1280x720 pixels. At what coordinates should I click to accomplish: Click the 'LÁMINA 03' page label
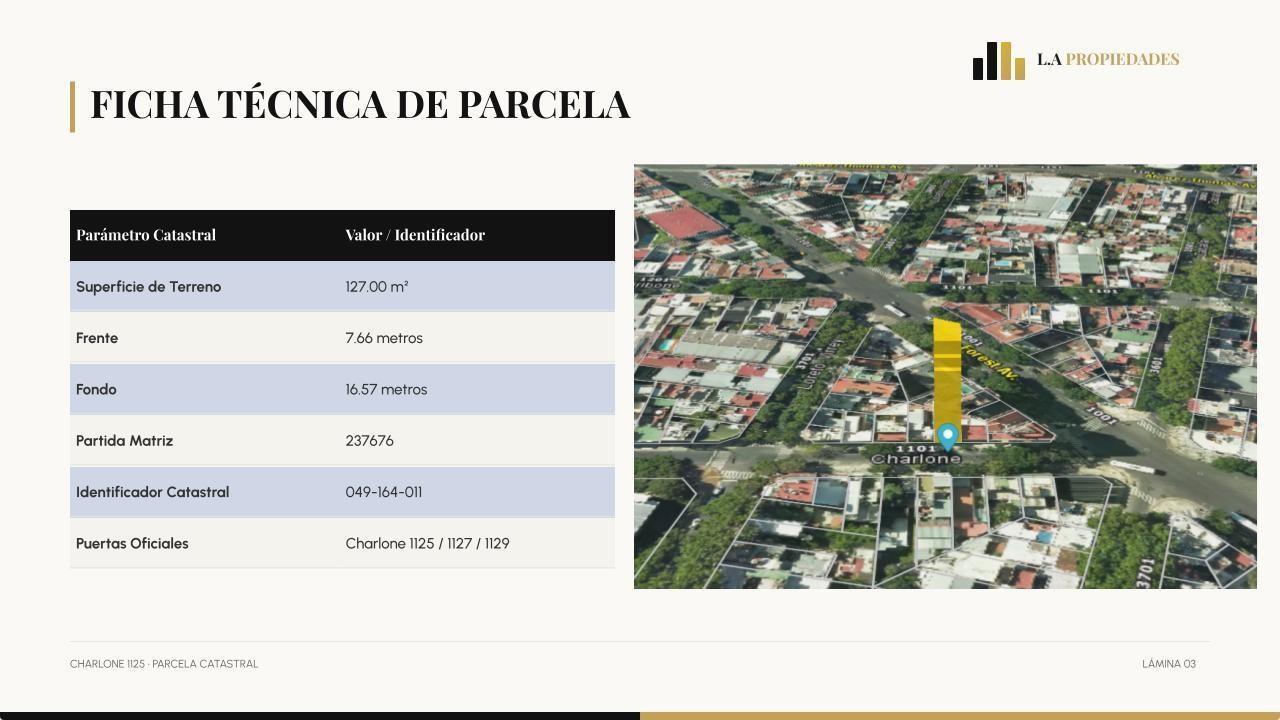coord(1169,664)
